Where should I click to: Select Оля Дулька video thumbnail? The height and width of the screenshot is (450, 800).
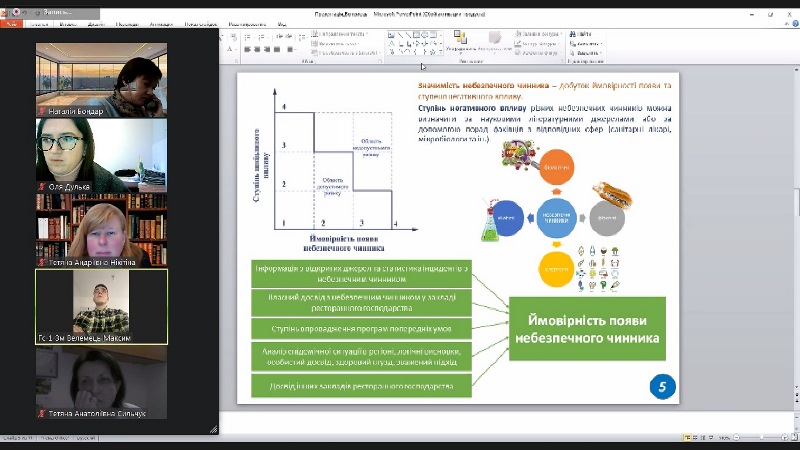102,156
